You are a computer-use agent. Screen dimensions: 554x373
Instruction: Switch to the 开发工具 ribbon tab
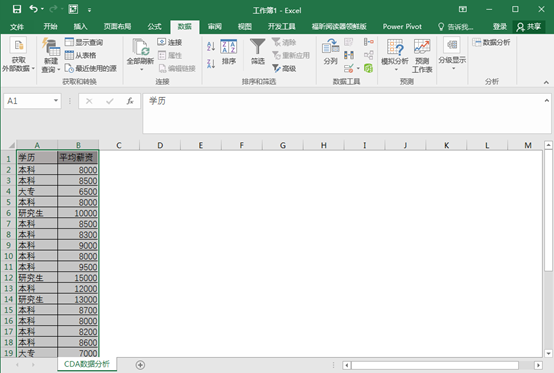click(282, 26)
